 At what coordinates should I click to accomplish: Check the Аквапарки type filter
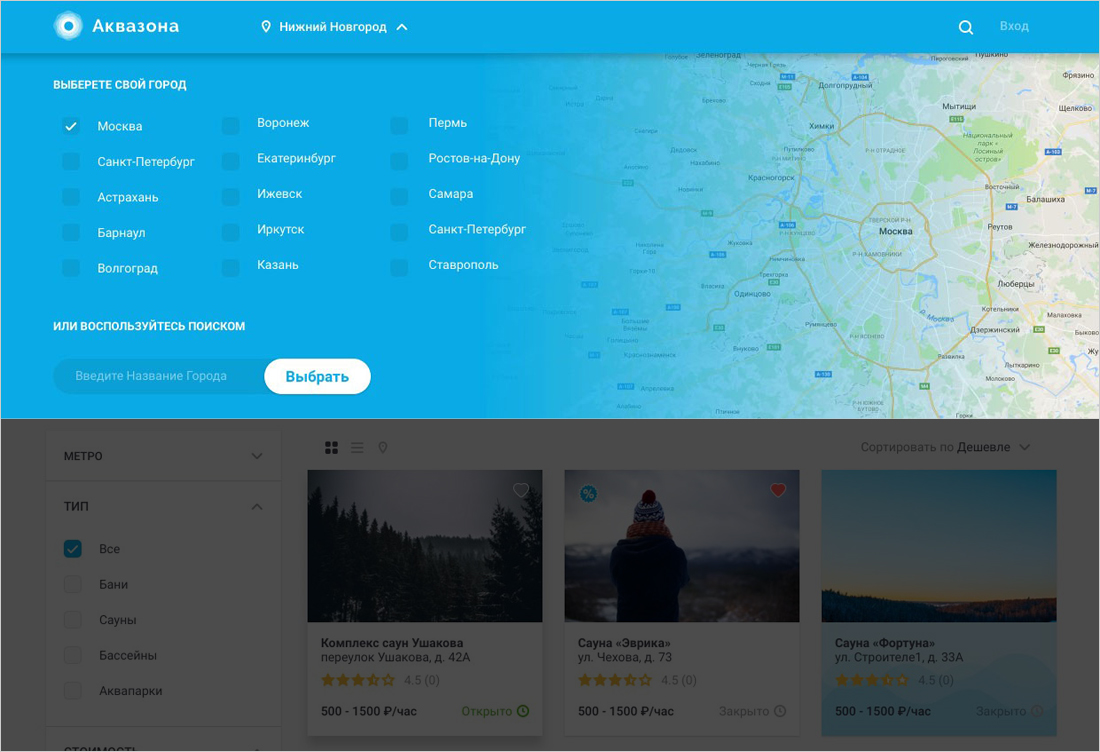click(x=73, y=690)
